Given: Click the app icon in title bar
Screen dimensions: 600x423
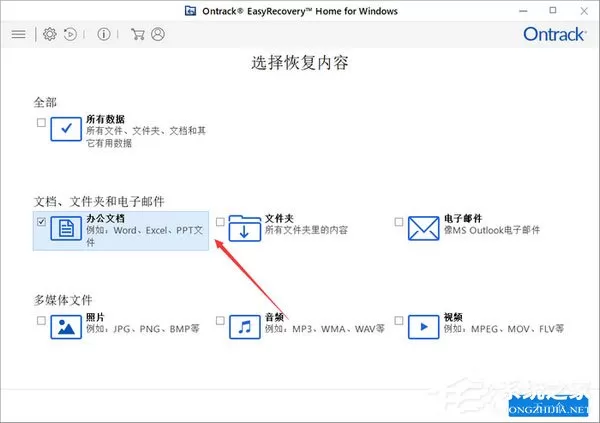Looking at the screenshot, I should (x=191, y=11).
